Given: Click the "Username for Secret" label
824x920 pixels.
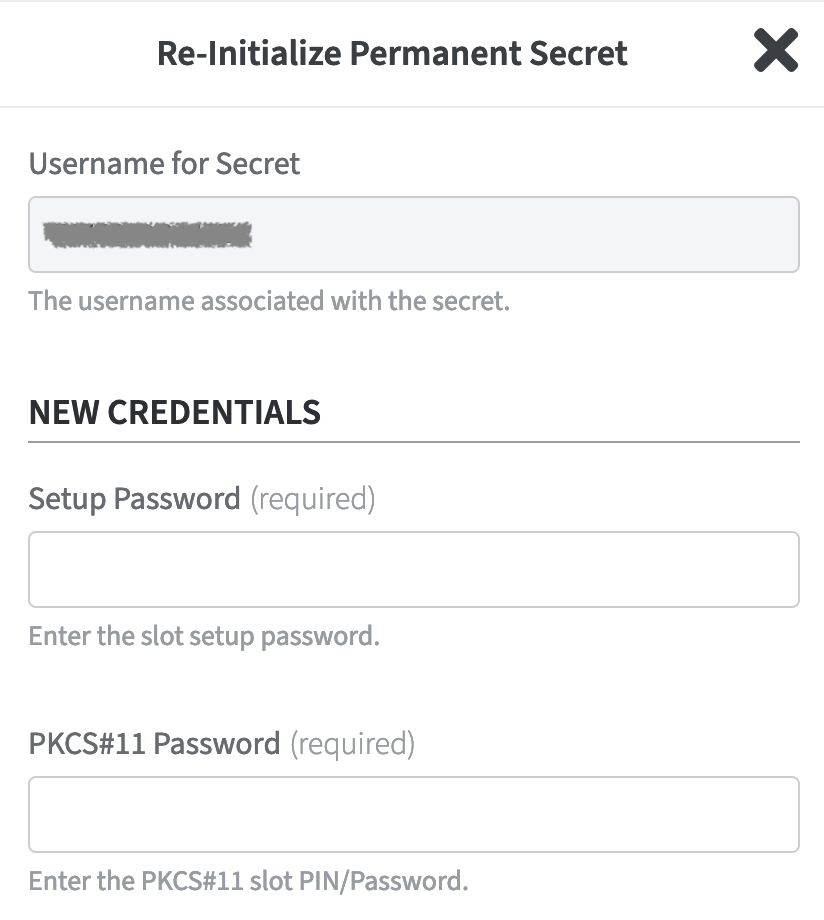Looking at the screenshot, I should pyautogui.click(x=164, y=163).
